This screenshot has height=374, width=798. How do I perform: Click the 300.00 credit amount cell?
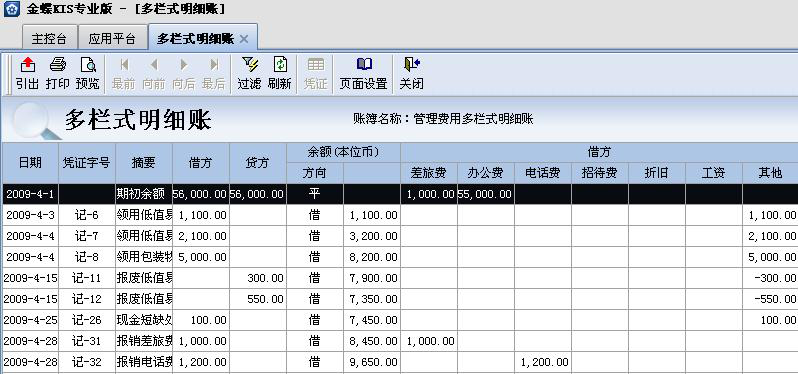[258, 278]
